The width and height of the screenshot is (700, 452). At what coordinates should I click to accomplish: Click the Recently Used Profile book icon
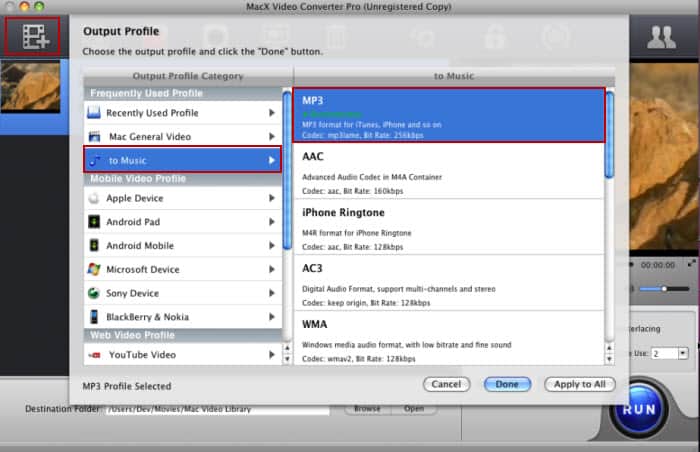tap(94, 113)
